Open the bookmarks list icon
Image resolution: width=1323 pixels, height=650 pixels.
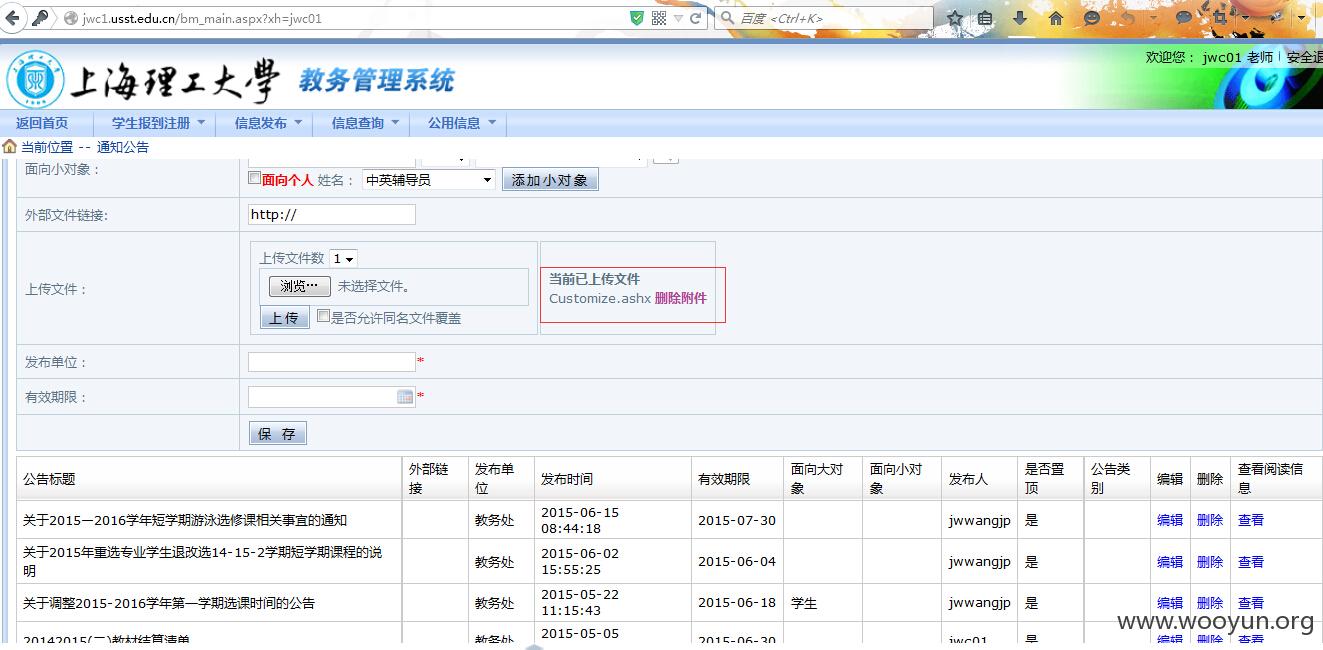click(985, 18)
